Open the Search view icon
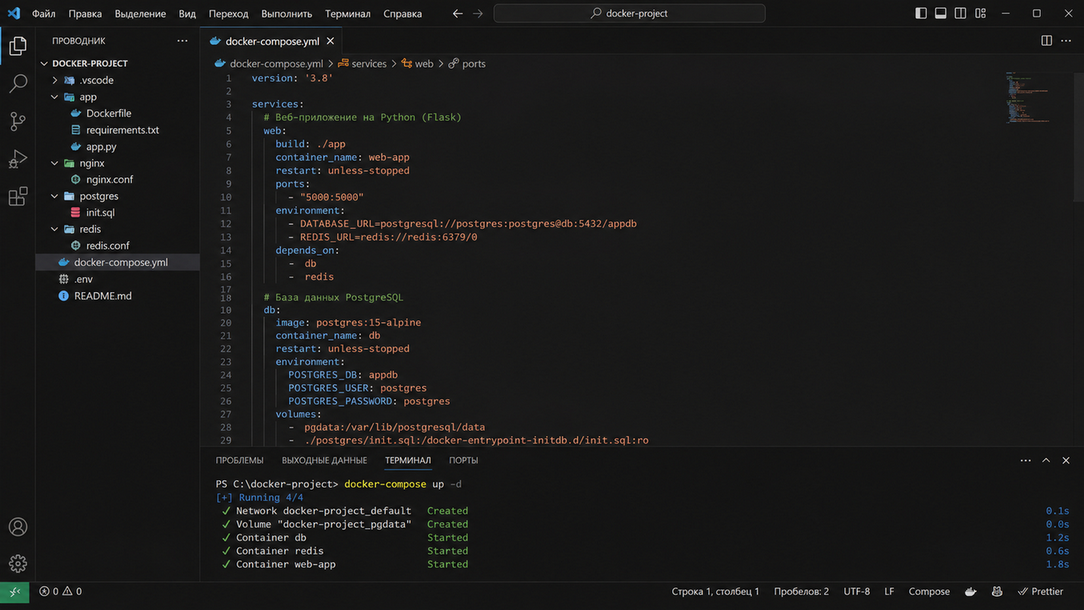1084x610 pixels. pyautogui.click(x=18, y=84)
